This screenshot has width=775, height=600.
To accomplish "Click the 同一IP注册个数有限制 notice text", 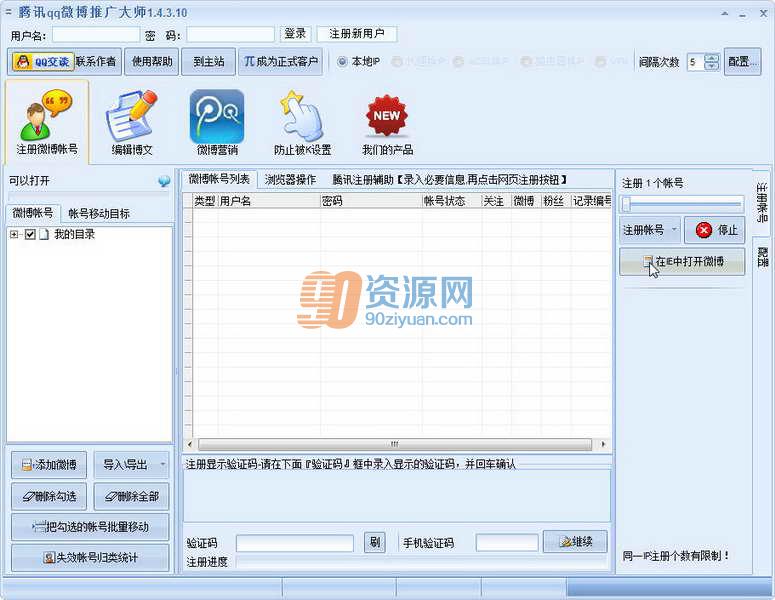I will point(676,556).
